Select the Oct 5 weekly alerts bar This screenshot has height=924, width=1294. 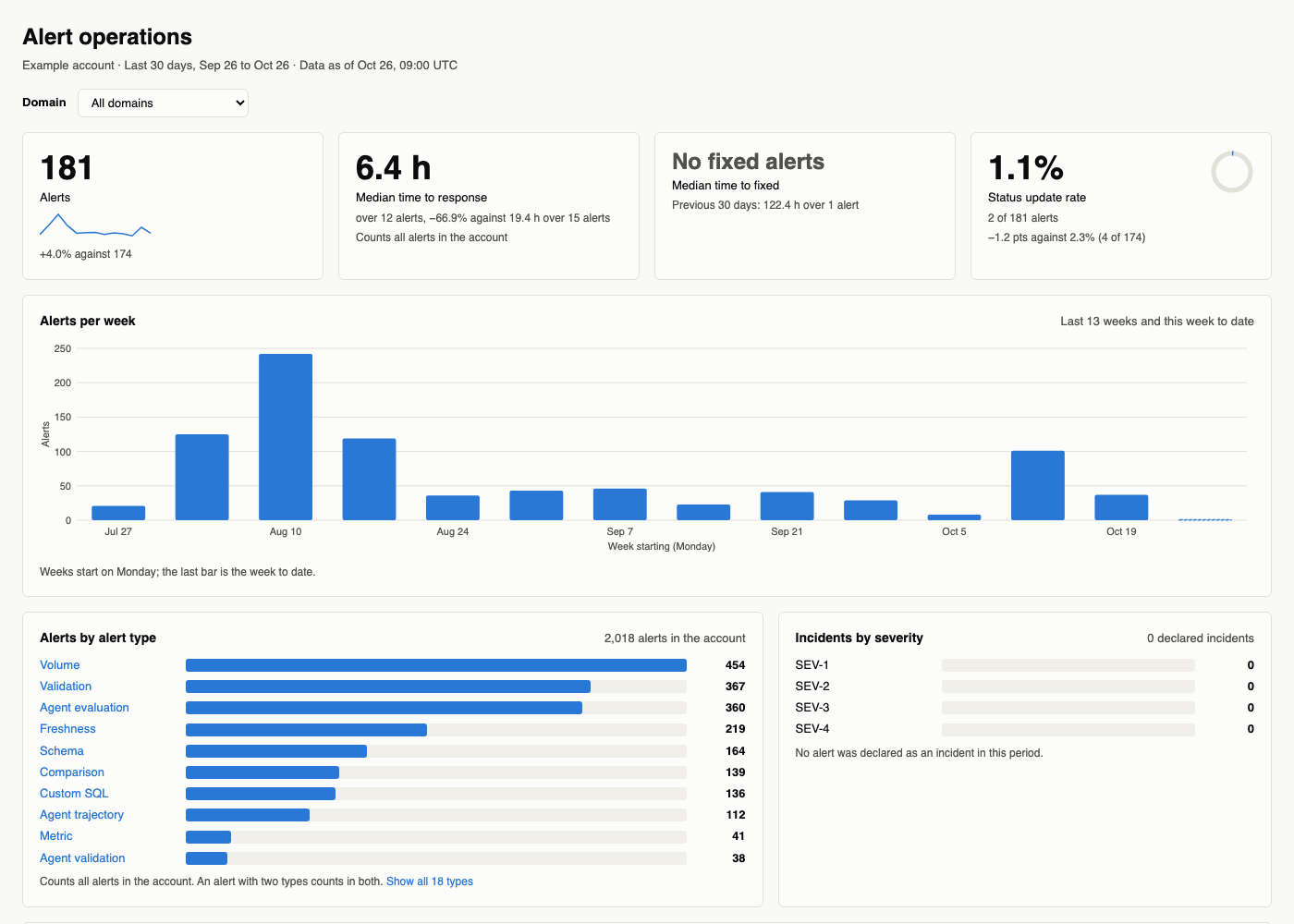(954, 517)
